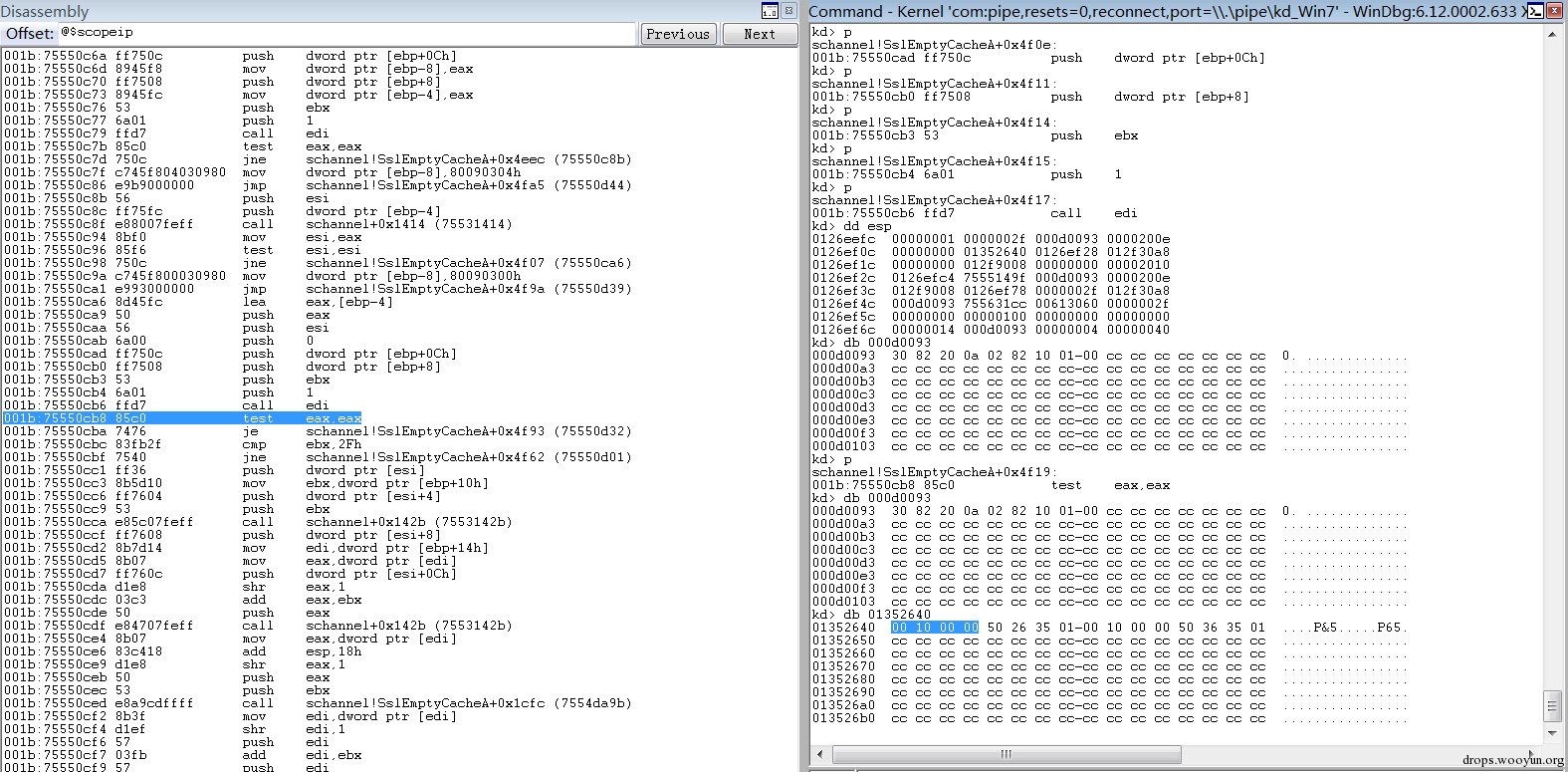Click the up arrow of Command vertical scrollbar
The height and width of the screenshot is (772, 1568).
(x=1552, y=34)
